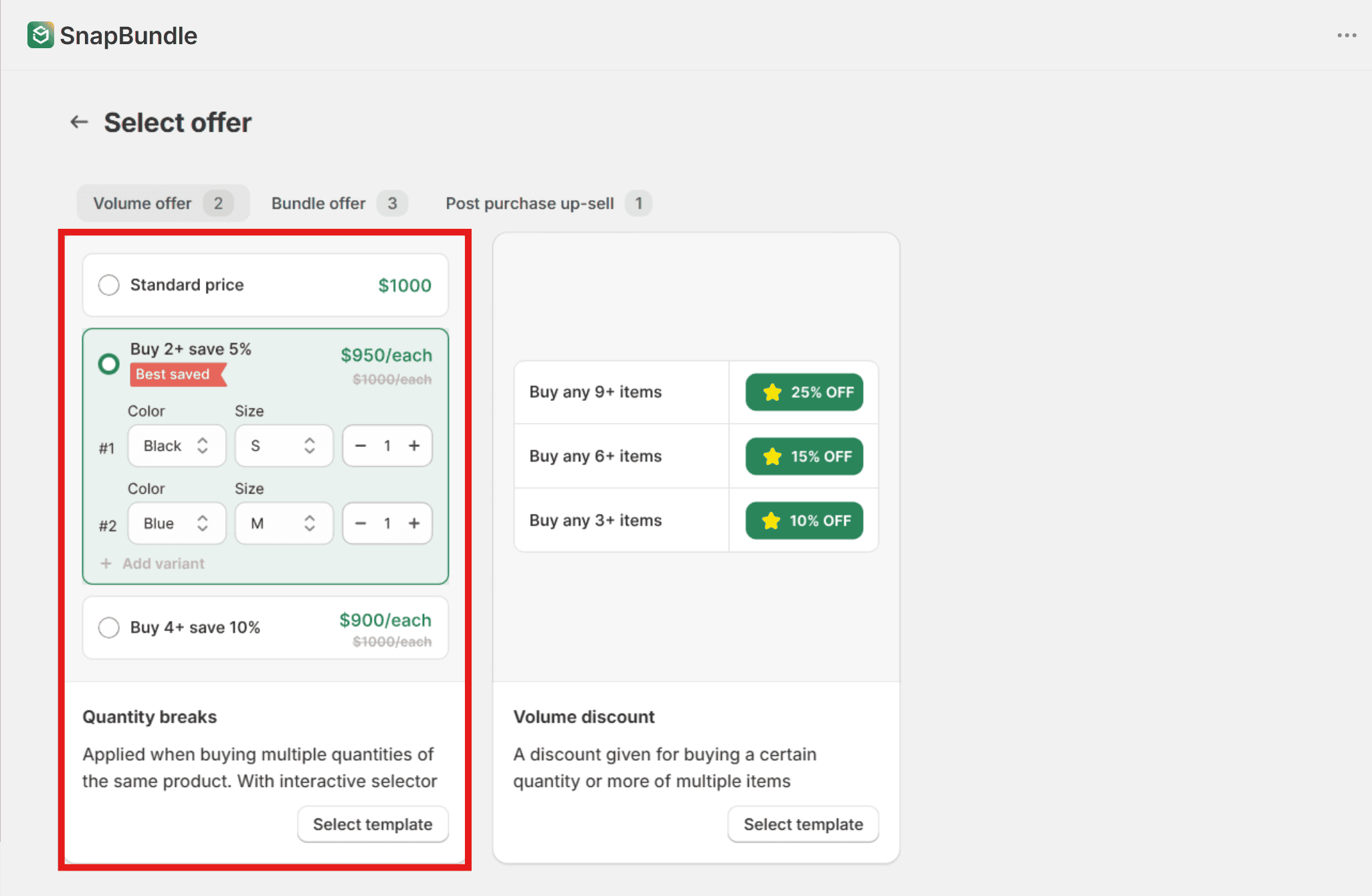Switch to the Bundle offer tab
The height and width of the screenshot is (896, 1372).
click(x=338, y=203)
